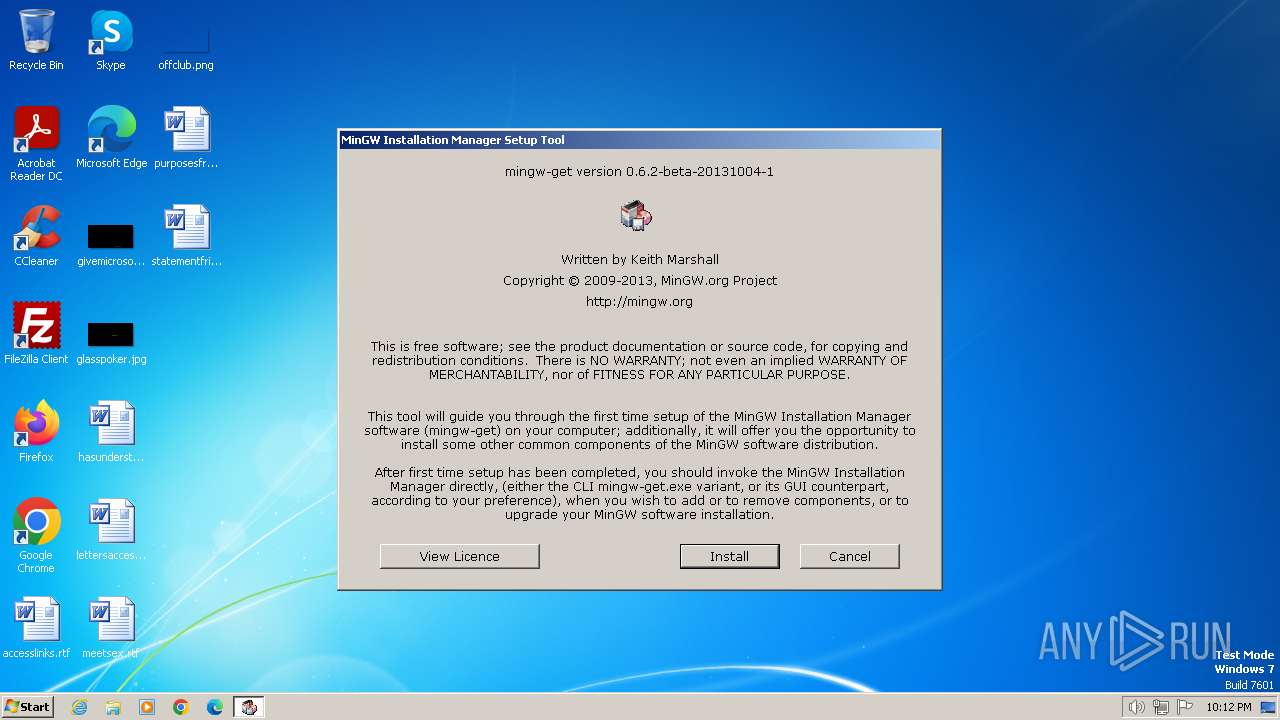Open the Recycle Bin desktop icon
This screenshot has height=720, width=1280.
click(36, 40)
